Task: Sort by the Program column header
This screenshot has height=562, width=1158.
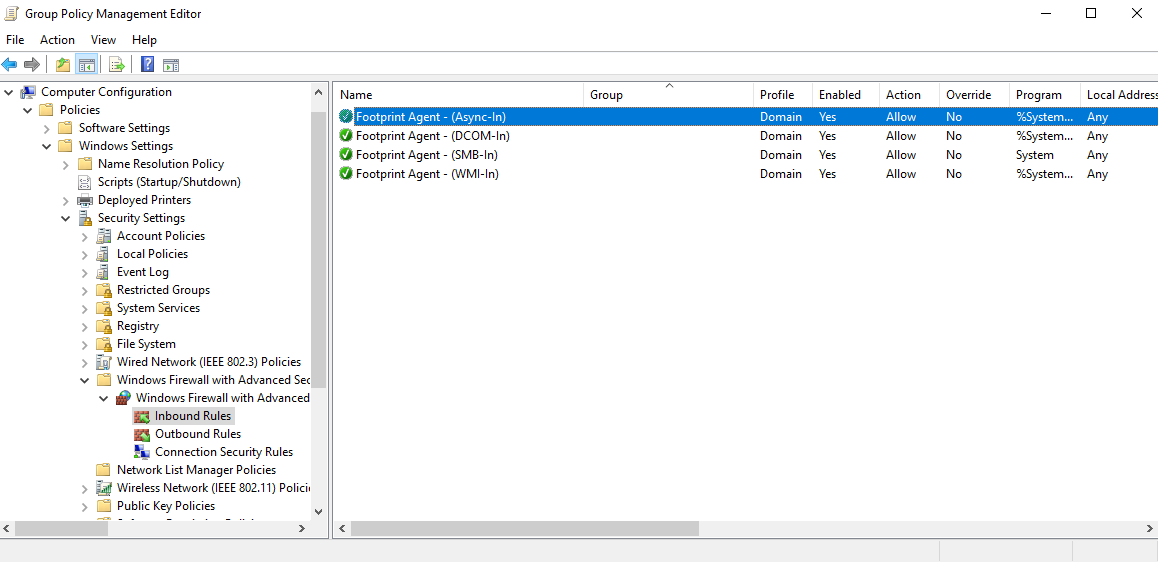Action: coord(1044,95)
